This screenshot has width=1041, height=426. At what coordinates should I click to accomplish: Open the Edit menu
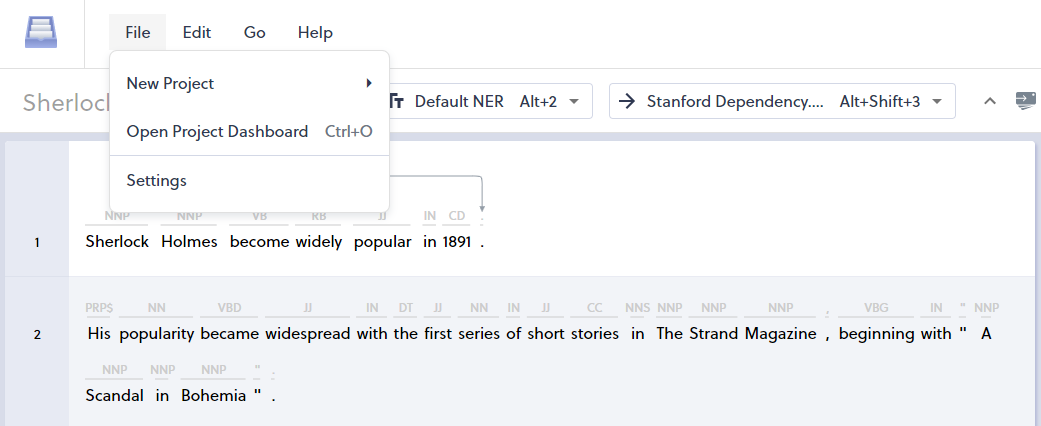pos(197,33)
